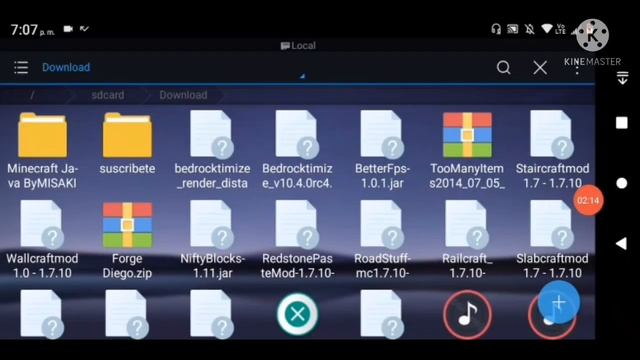
Task: Tap the Android recents square button
Action: tap(622, 122)
